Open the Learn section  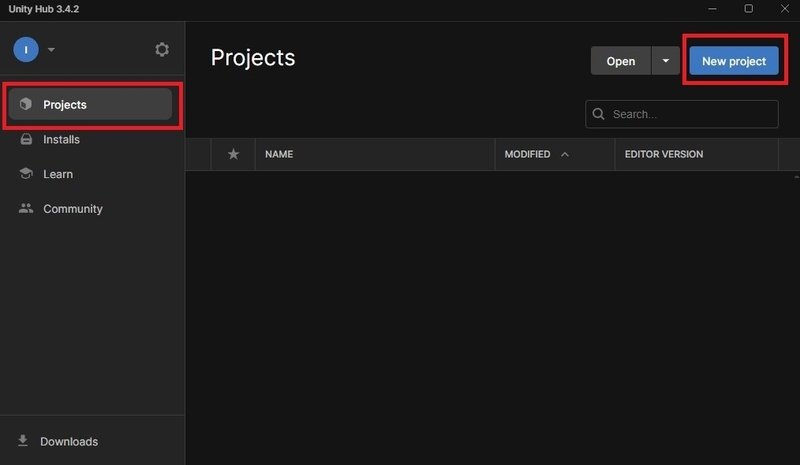tap(58, 174)
